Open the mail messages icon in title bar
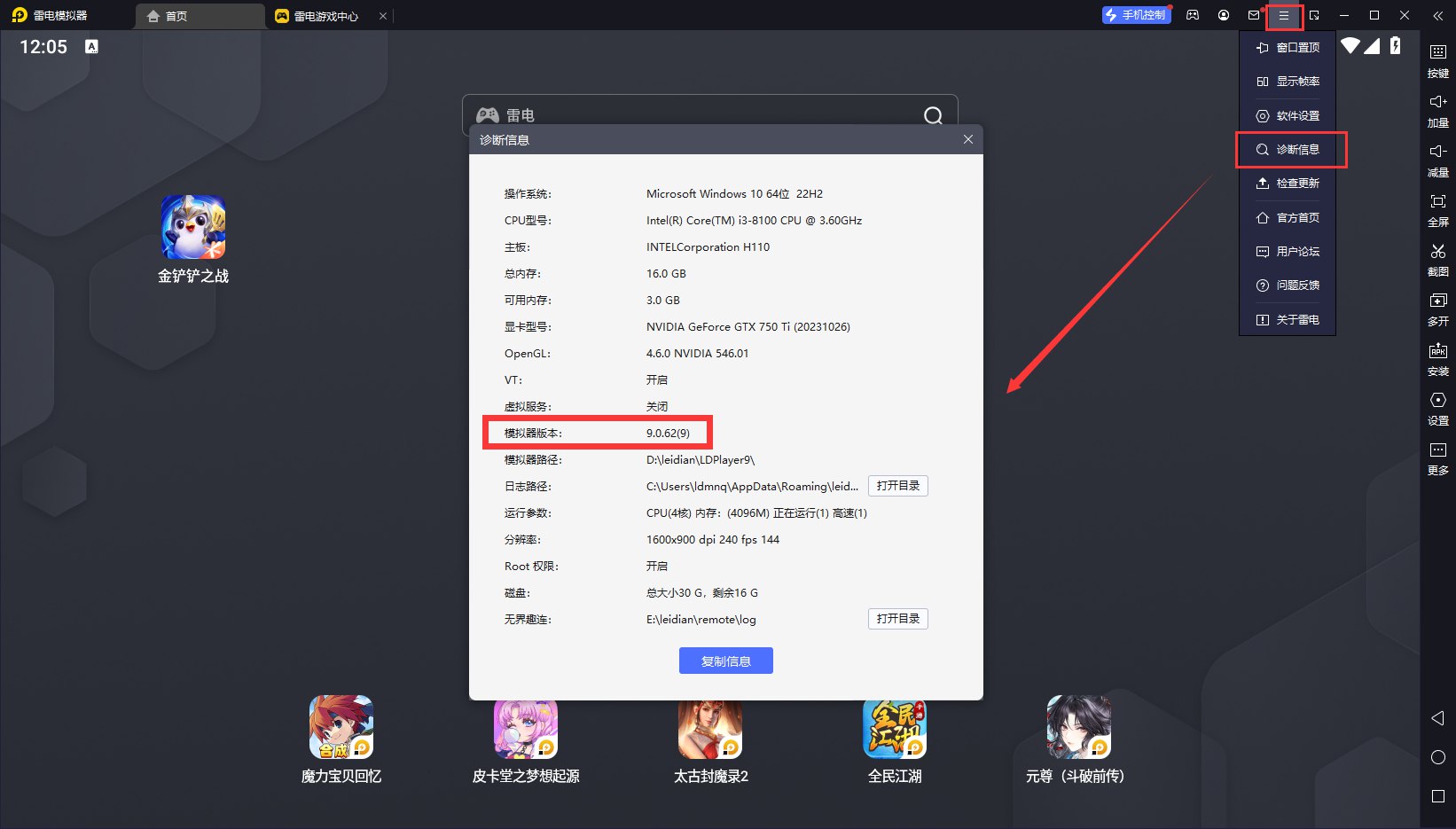 [x=1254, y=16]
